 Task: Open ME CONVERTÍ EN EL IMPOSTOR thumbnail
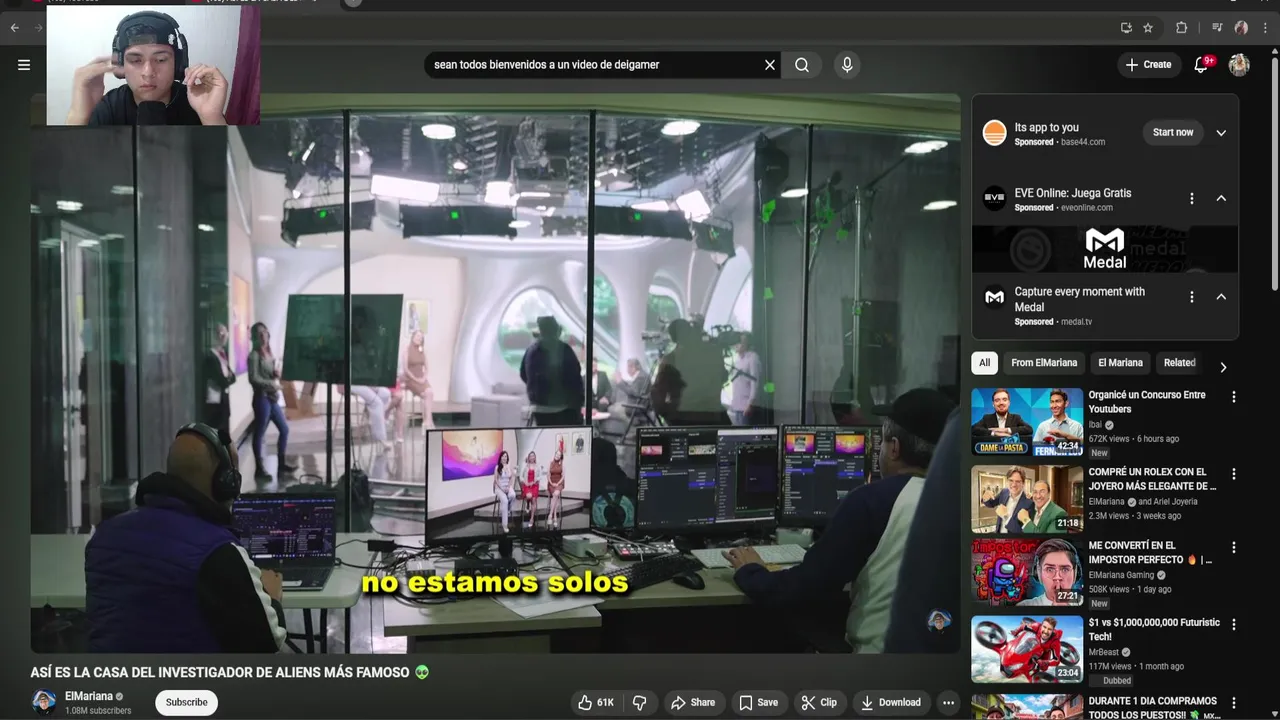coord(1027,573)
